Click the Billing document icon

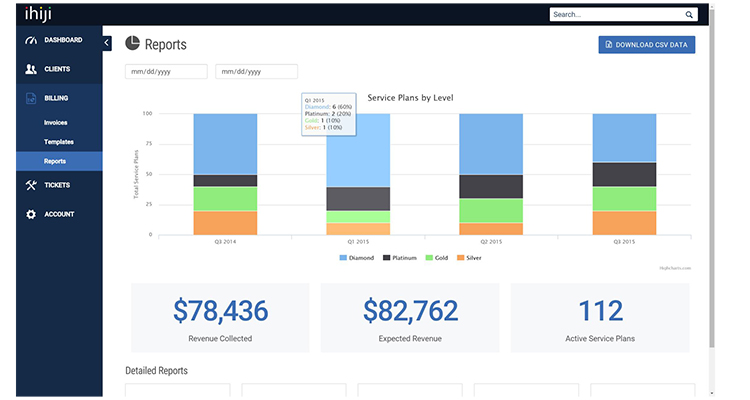click(x=31, y=98)
